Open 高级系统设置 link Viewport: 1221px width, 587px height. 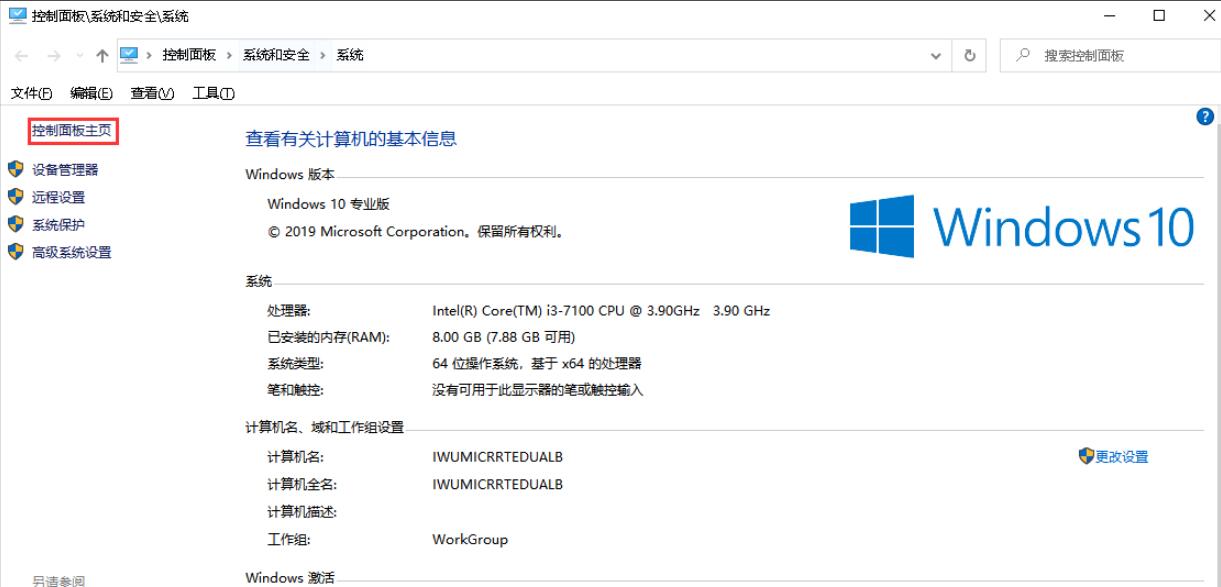(72, 252)
